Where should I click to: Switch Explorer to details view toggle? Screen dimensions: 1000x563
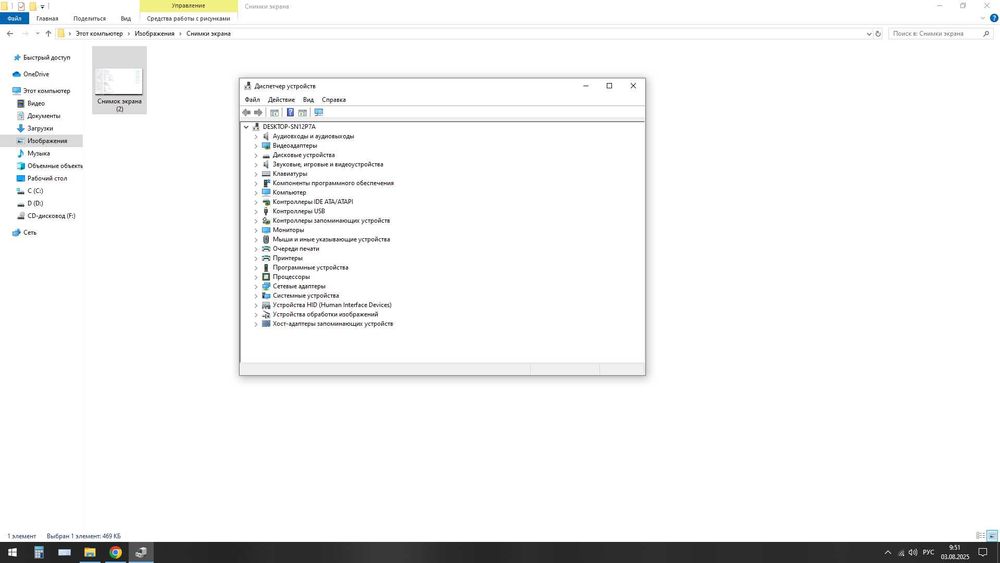(x=980, y=536)
